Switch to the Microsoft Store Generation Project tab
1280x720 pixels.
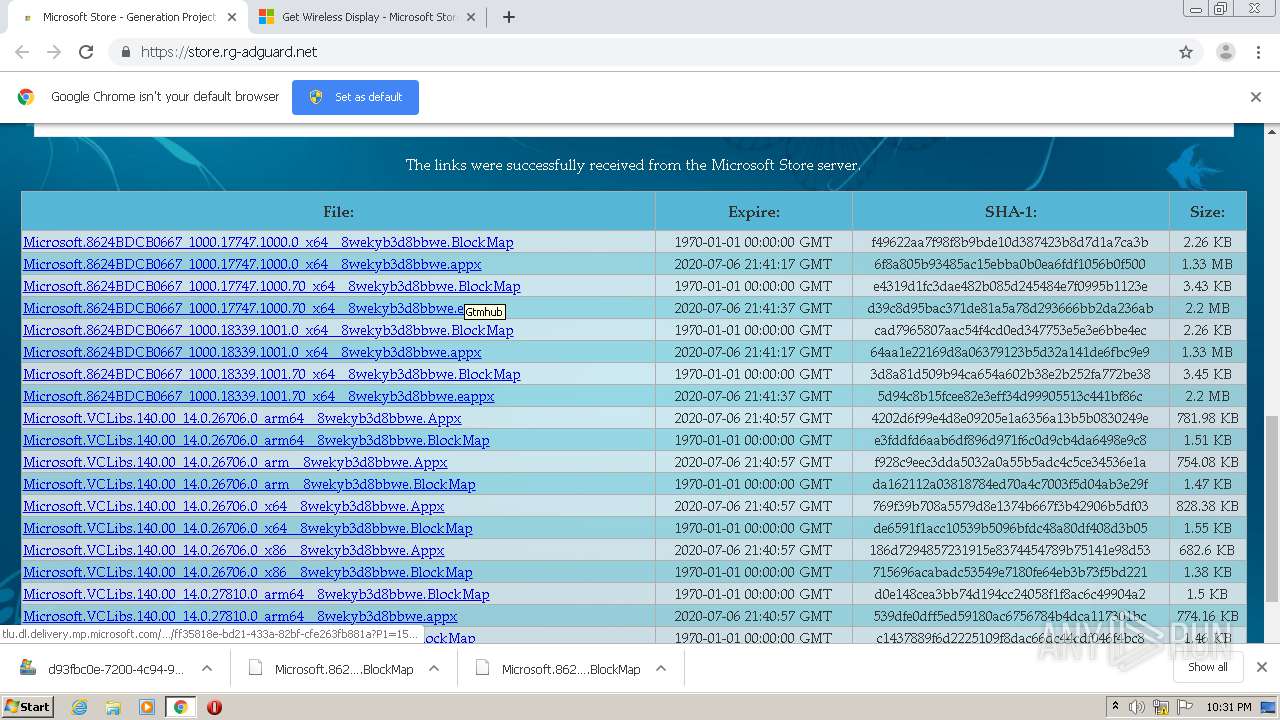[128, 17]
